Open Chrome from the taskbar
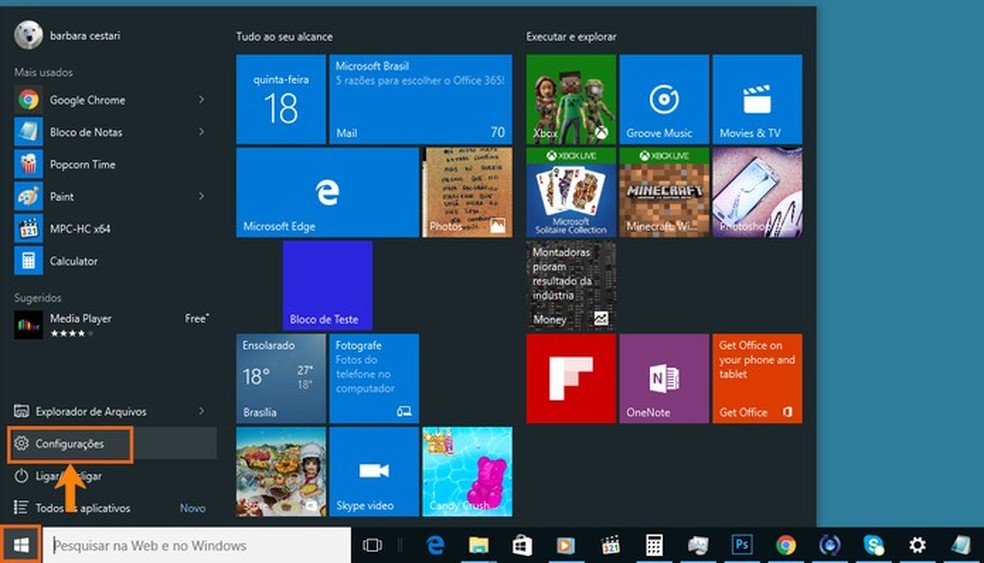984x563 pixels. click(x=785, y=545)
